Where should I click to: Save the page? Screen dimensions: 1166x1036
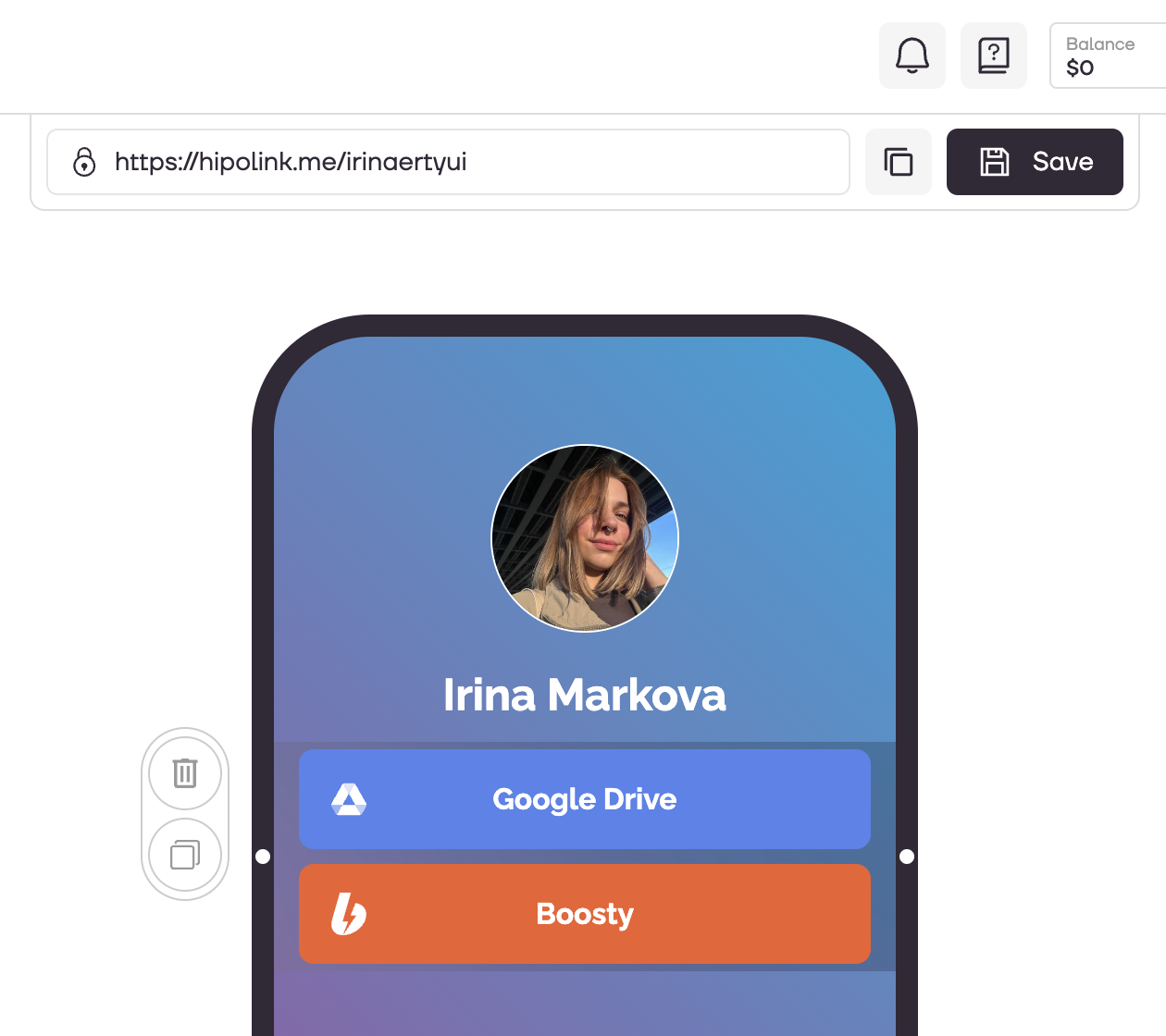1035,162
